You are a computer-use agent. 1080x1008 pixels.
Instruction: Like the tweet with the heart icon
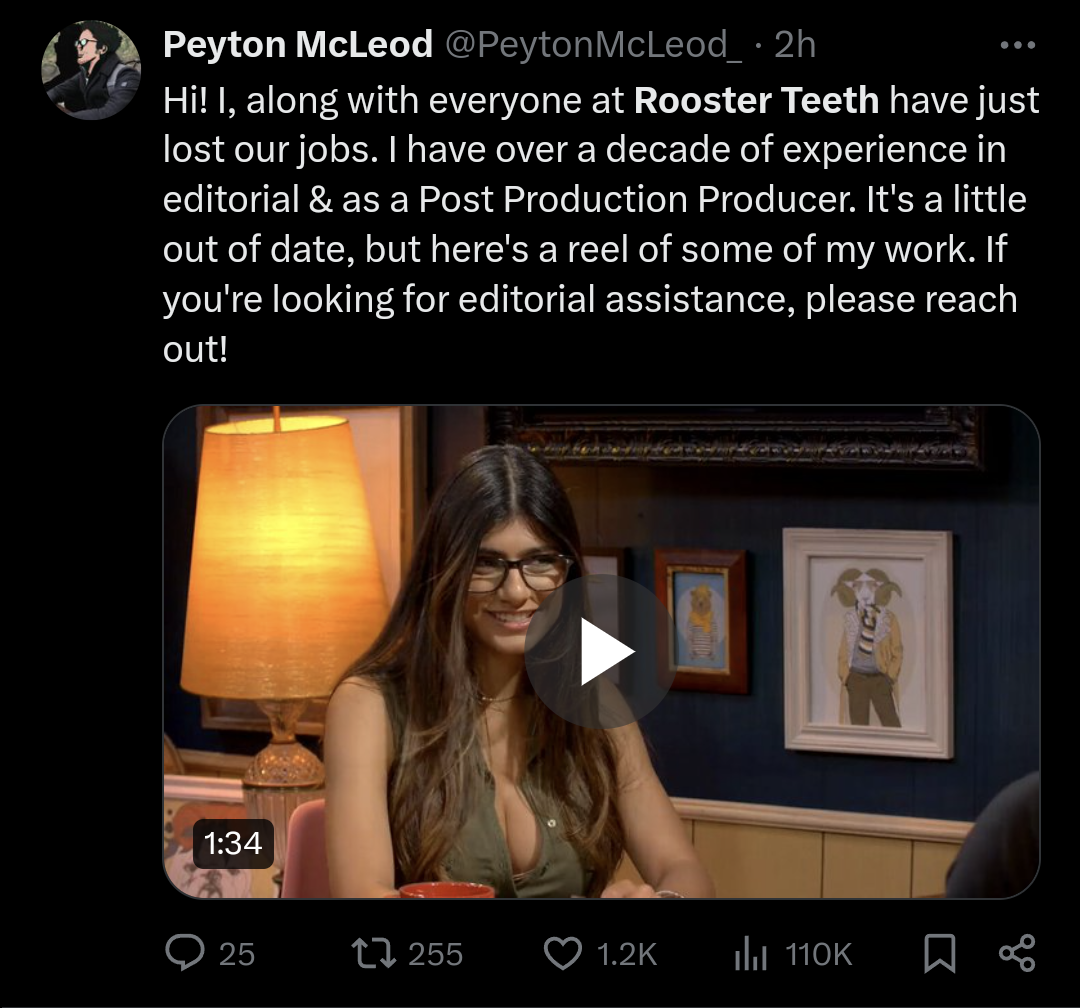click(x=563, y=954)
